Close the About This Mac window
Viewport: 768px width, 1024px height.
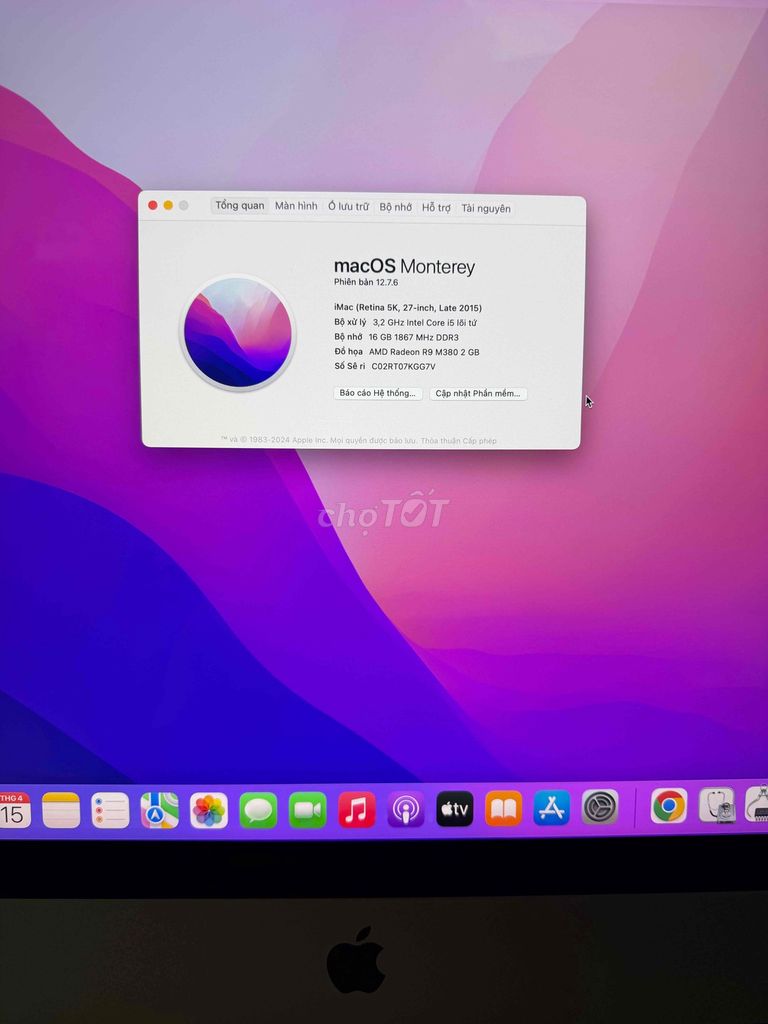pos(153,205)
